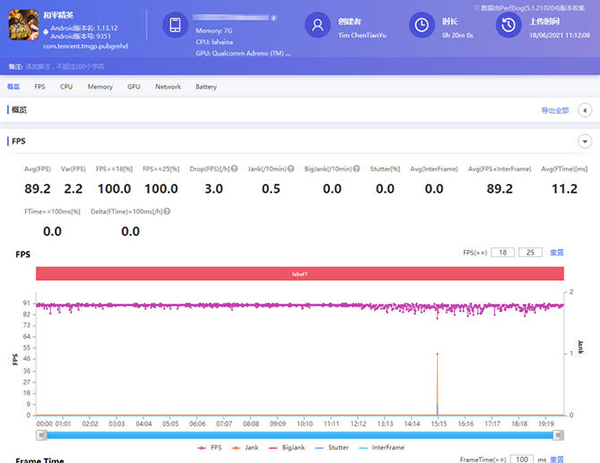Viewport: 600px width, 463px height.
Task: Click help icon beside Delta(FTime)>100ms
Action: 166,212
